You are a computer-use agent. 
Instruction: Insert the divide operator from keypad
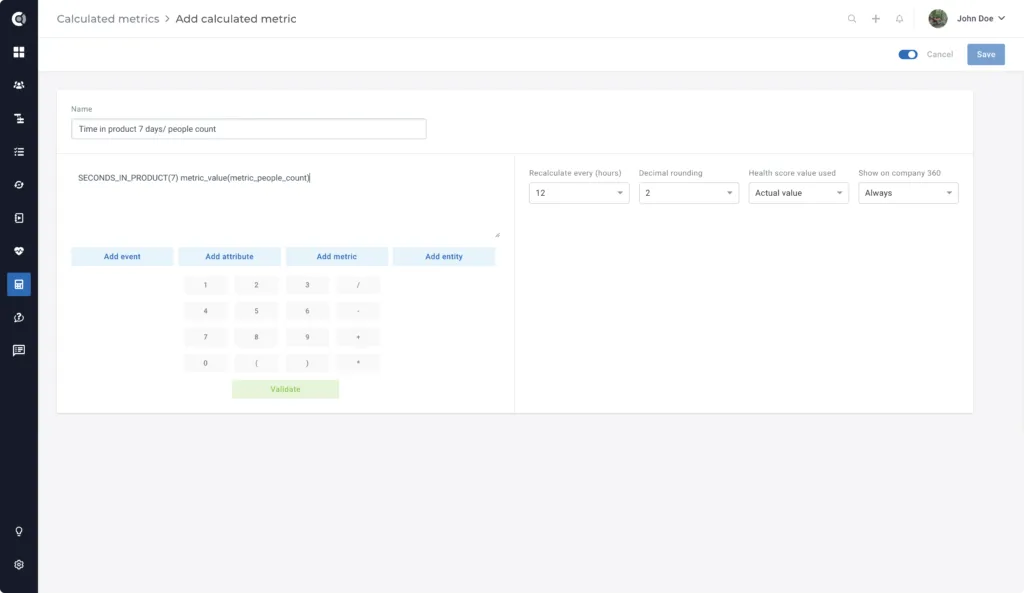[x=358, y=285]
